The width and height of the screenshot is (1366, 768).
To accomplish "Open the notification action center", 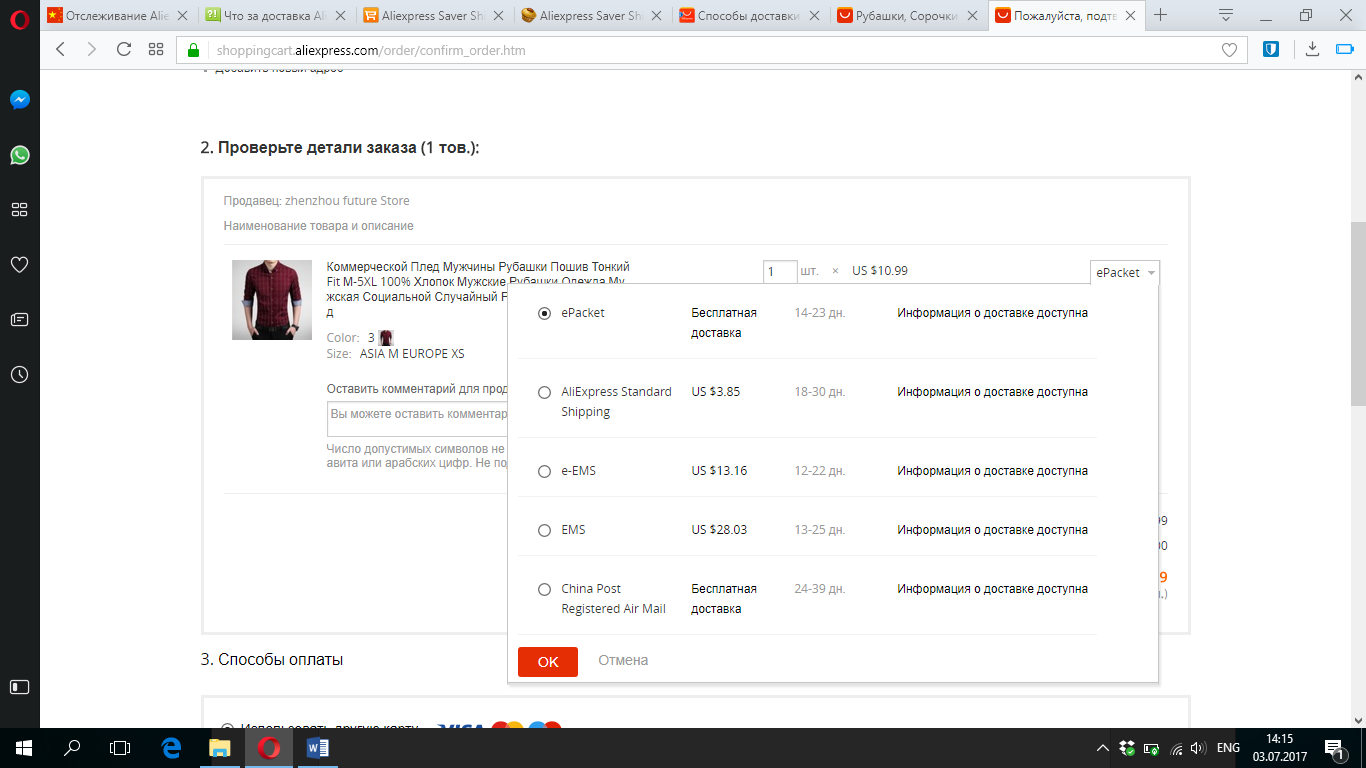I will [x=1334, y=747].
